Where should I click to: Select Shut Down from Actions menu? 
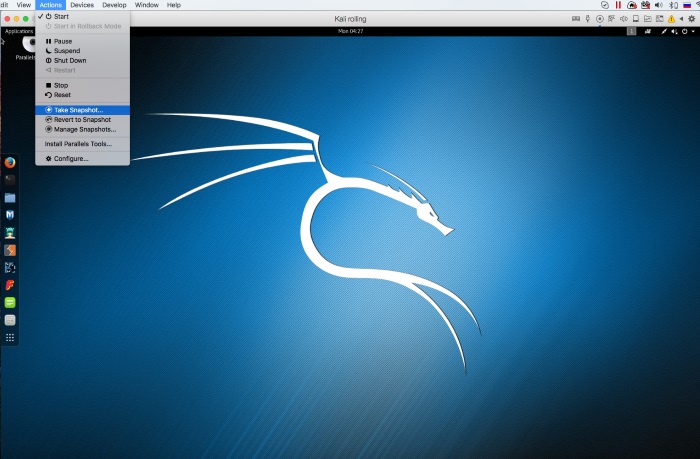point(83,61)
